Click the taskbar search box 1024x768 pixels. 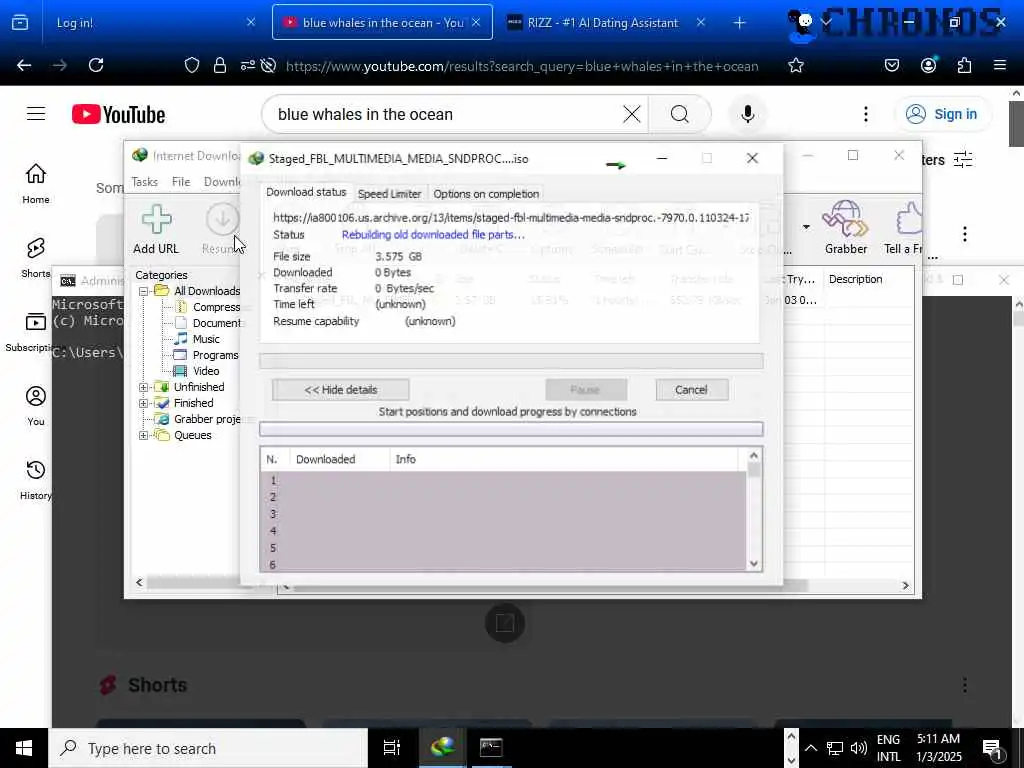(x=208, y=748)
